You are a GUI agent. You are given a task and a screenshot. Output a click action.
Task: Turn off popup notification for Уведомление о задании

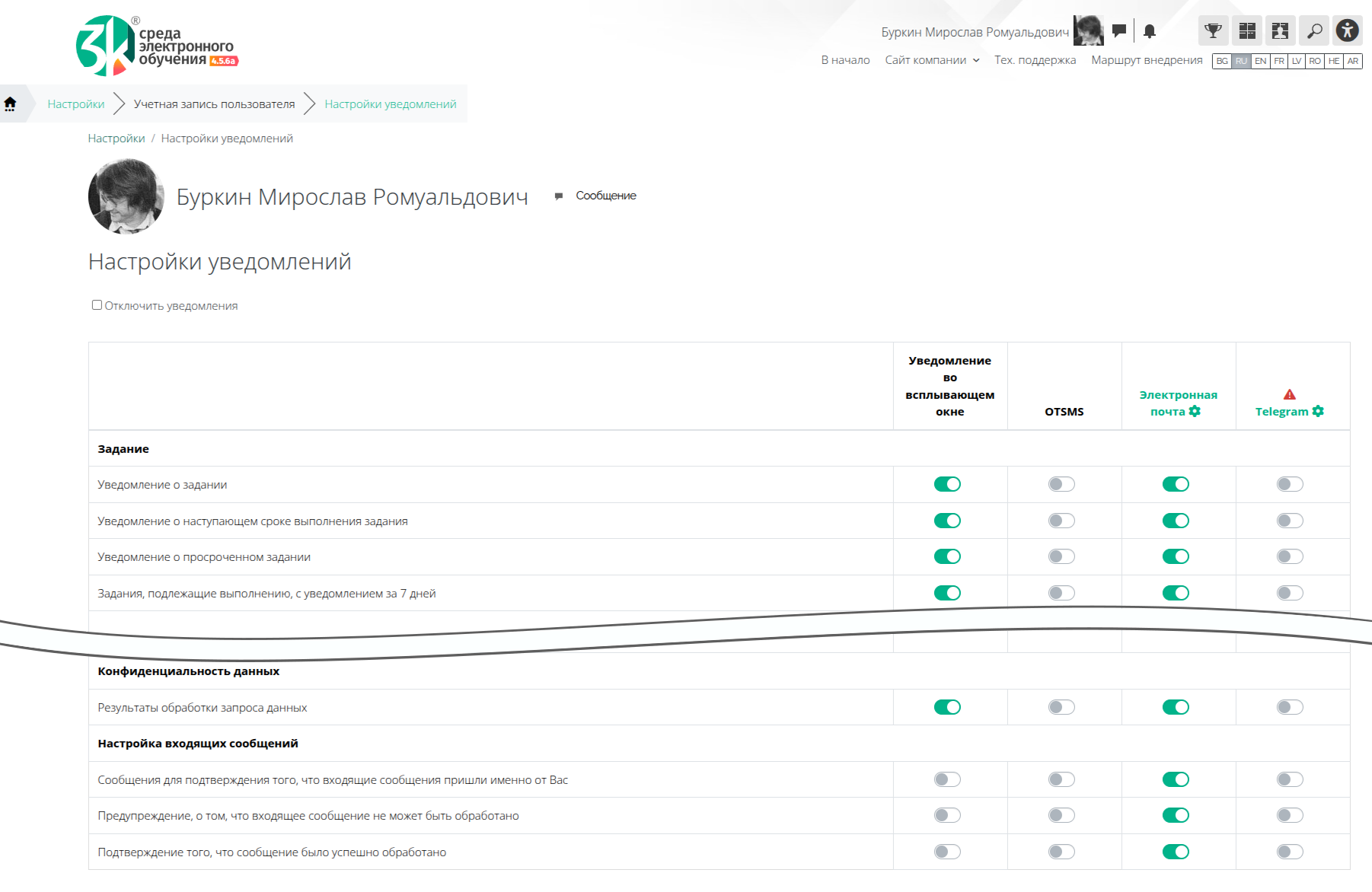[x=947, y=485]
